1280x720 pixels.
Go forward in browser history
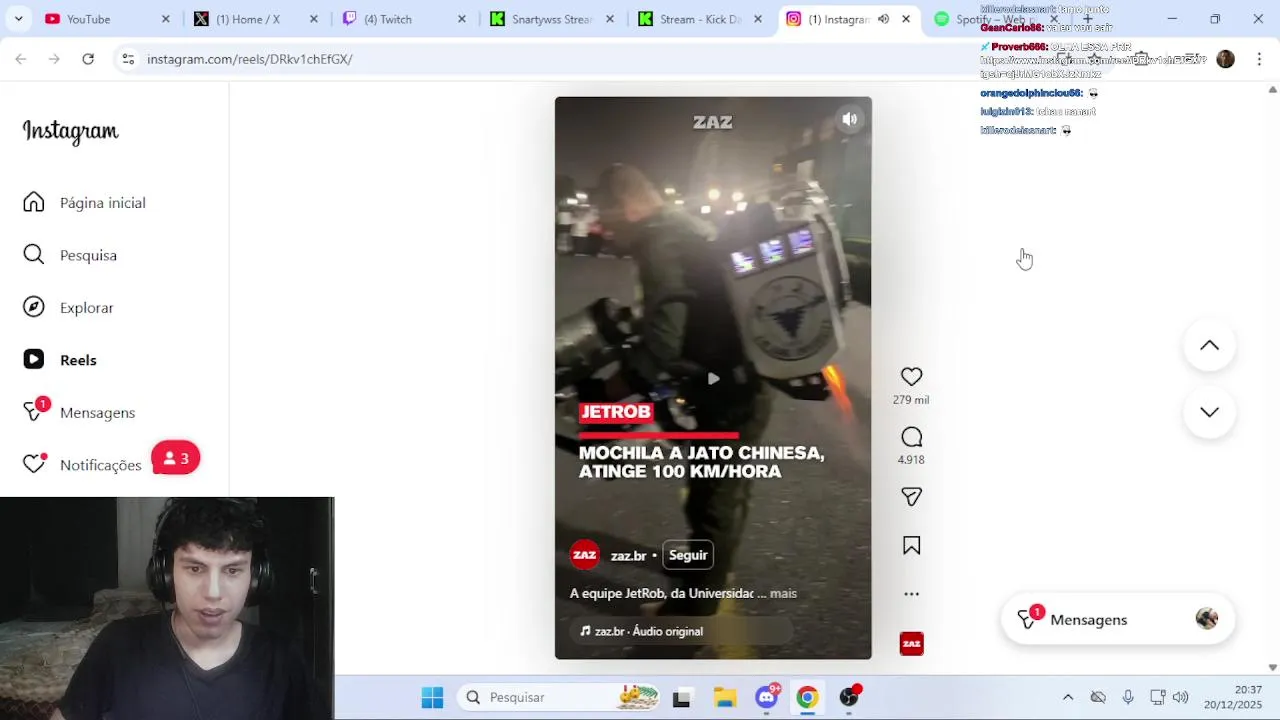coord(54,59)
